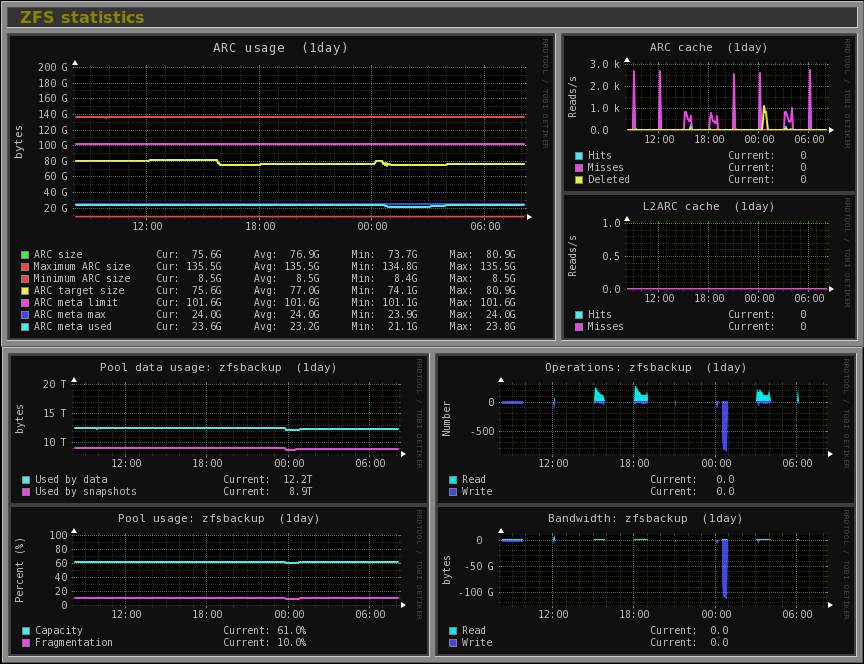Click the "ZFS statistics" page heading
864x664 pixels.
pos(82,18)
